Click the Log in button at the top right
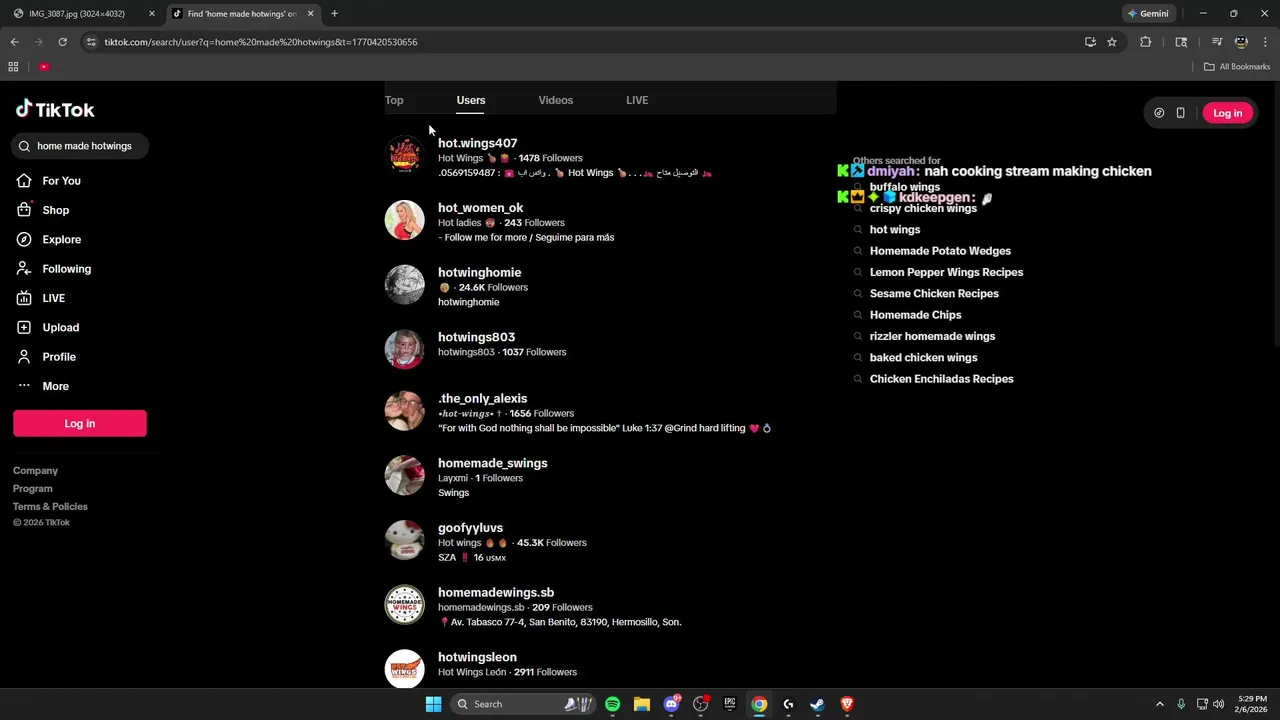Viewport: 1280px width, 720px height. [1227, 113]
